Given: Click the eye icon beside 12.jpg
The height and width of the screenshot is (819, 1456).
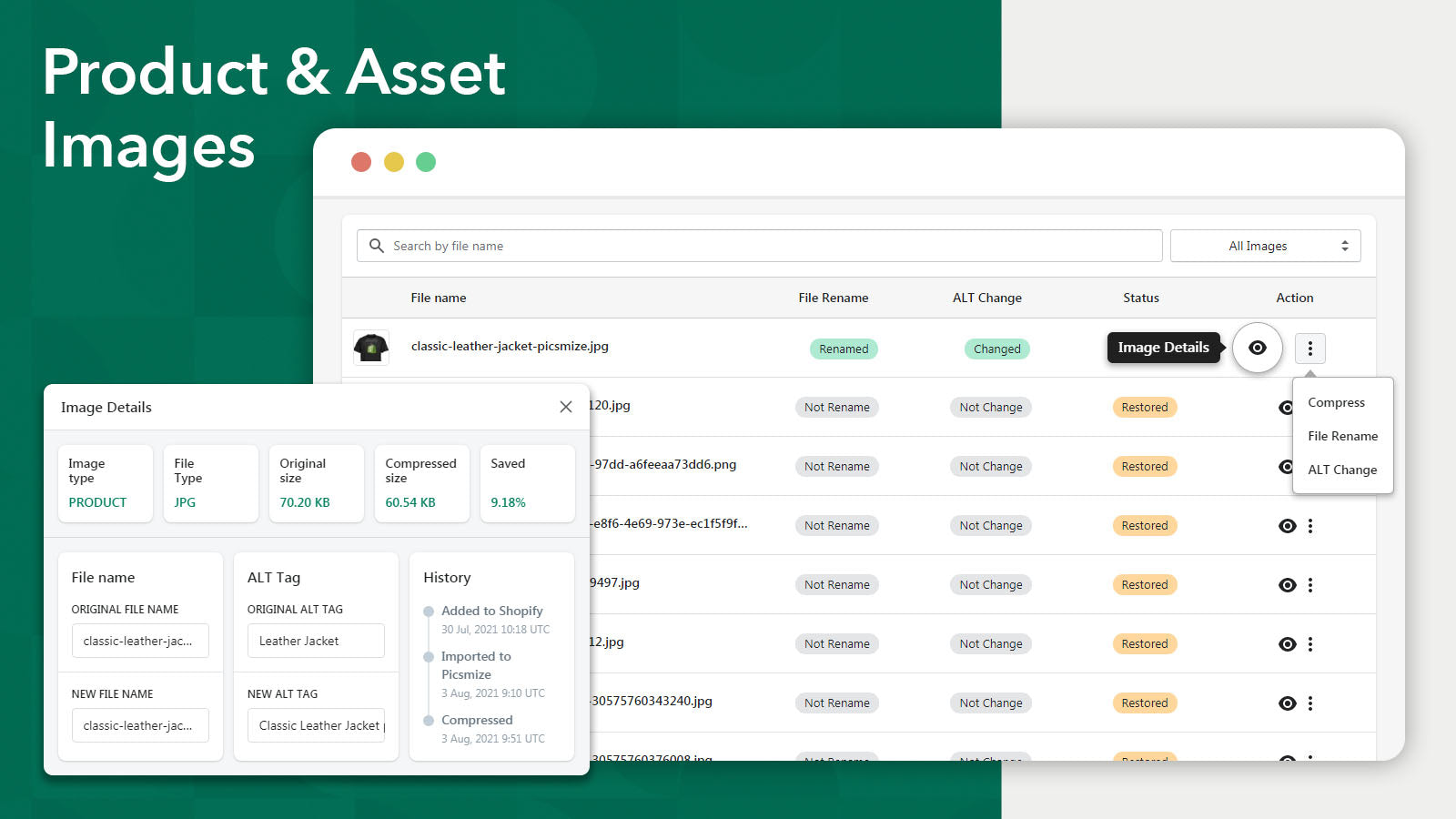Looking at the screenshot, I should pyautogui.click(x=1287, y=643).
